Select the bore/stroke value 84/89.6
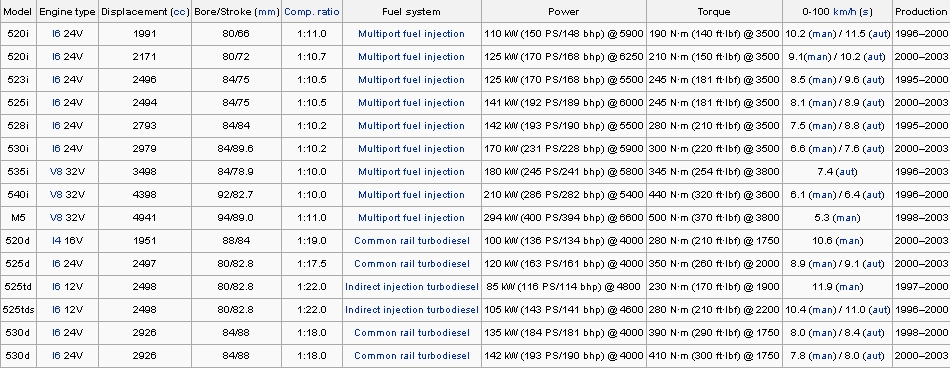This screenshot has height=368, width=950. click(236, 149)
